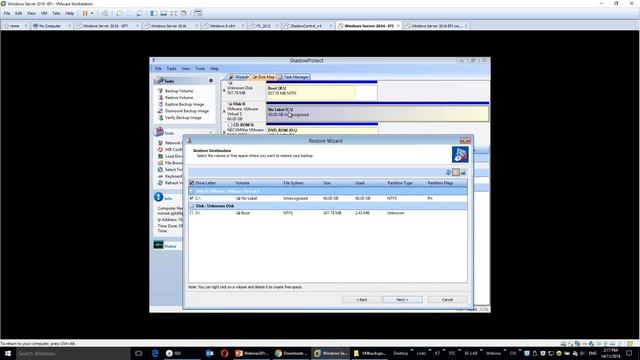Open ShadowProtect File menu
The width and height of the screenshot is (640, 360).
[x=158, y=69]
